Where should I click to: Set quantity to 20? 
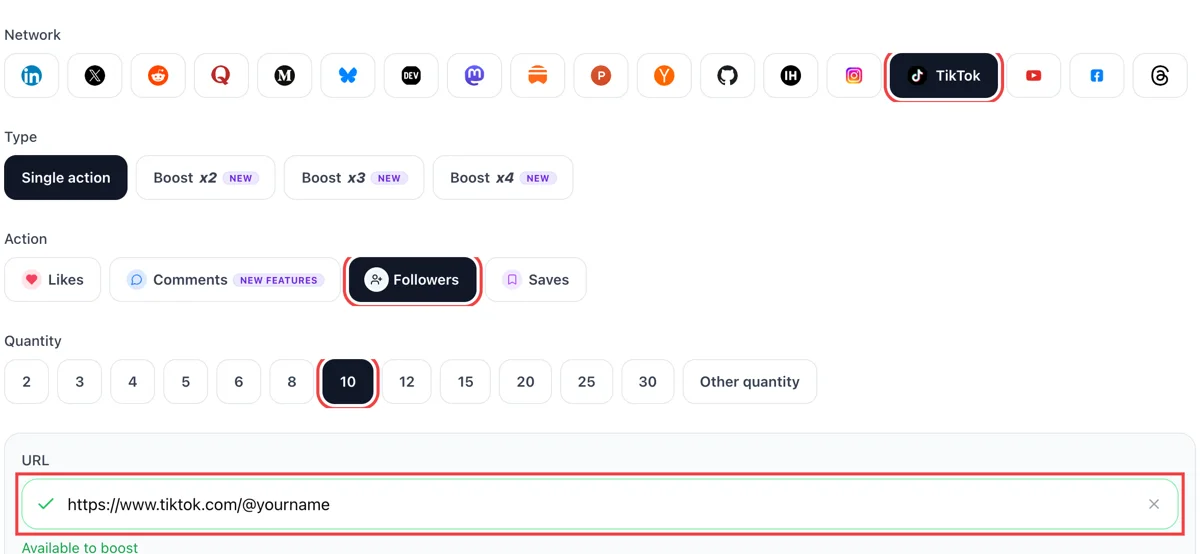click(x=526, y=382)
